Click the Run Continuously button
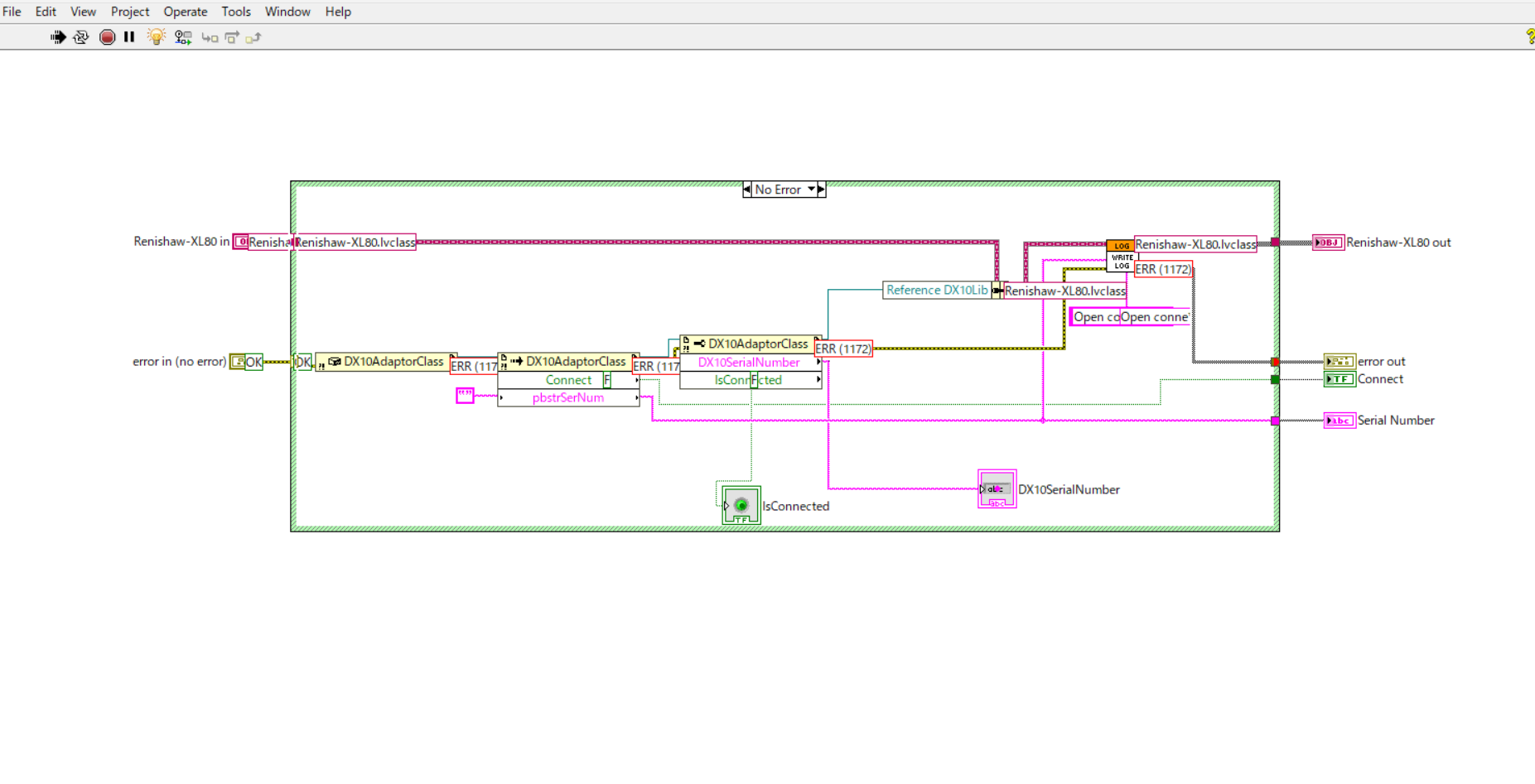Image resolution: width=1535 pixels, height=784 pixels. click(81, 37)
